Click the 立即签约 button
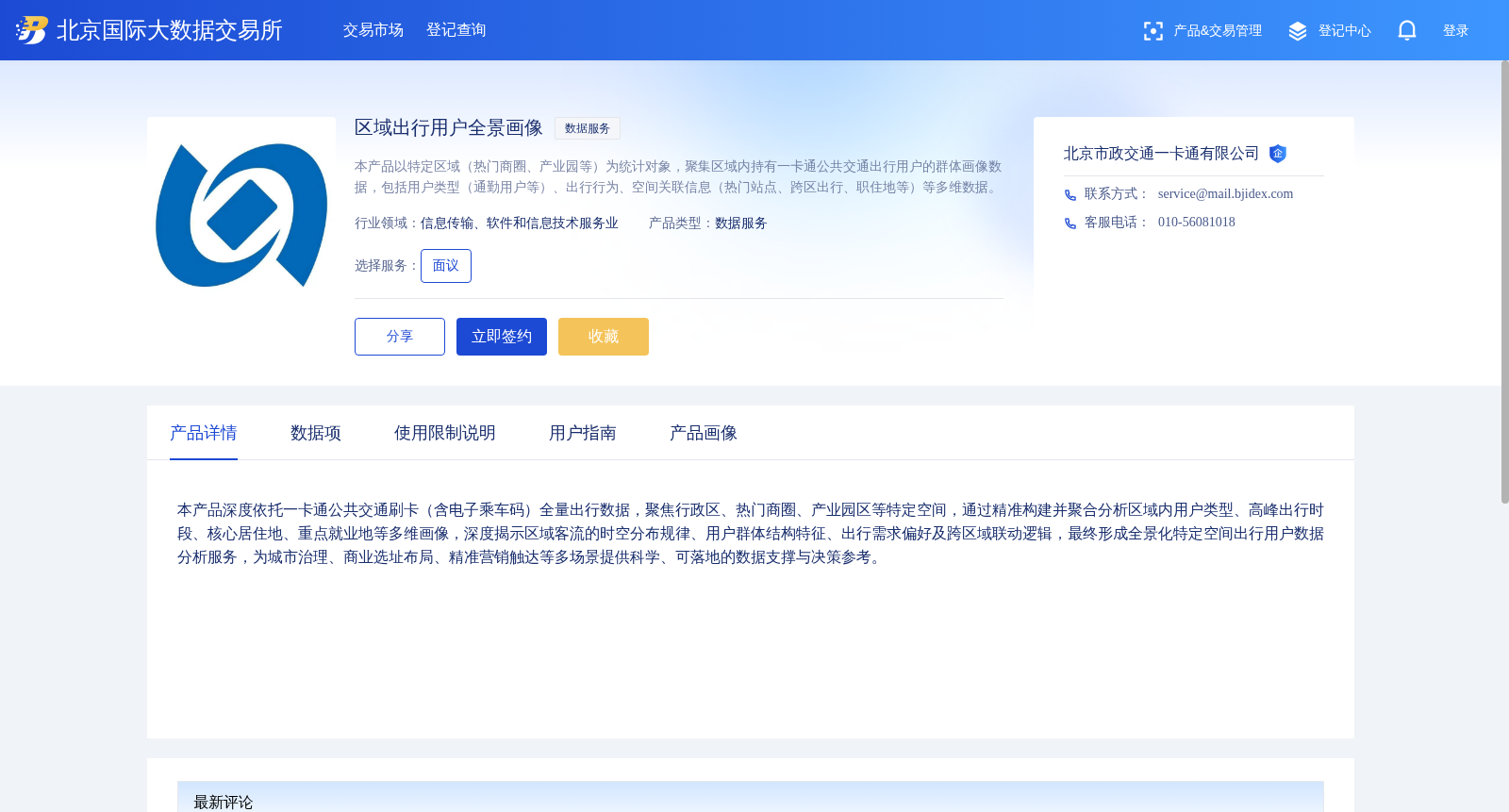The image size is (1509, 812). click(502, 337)
